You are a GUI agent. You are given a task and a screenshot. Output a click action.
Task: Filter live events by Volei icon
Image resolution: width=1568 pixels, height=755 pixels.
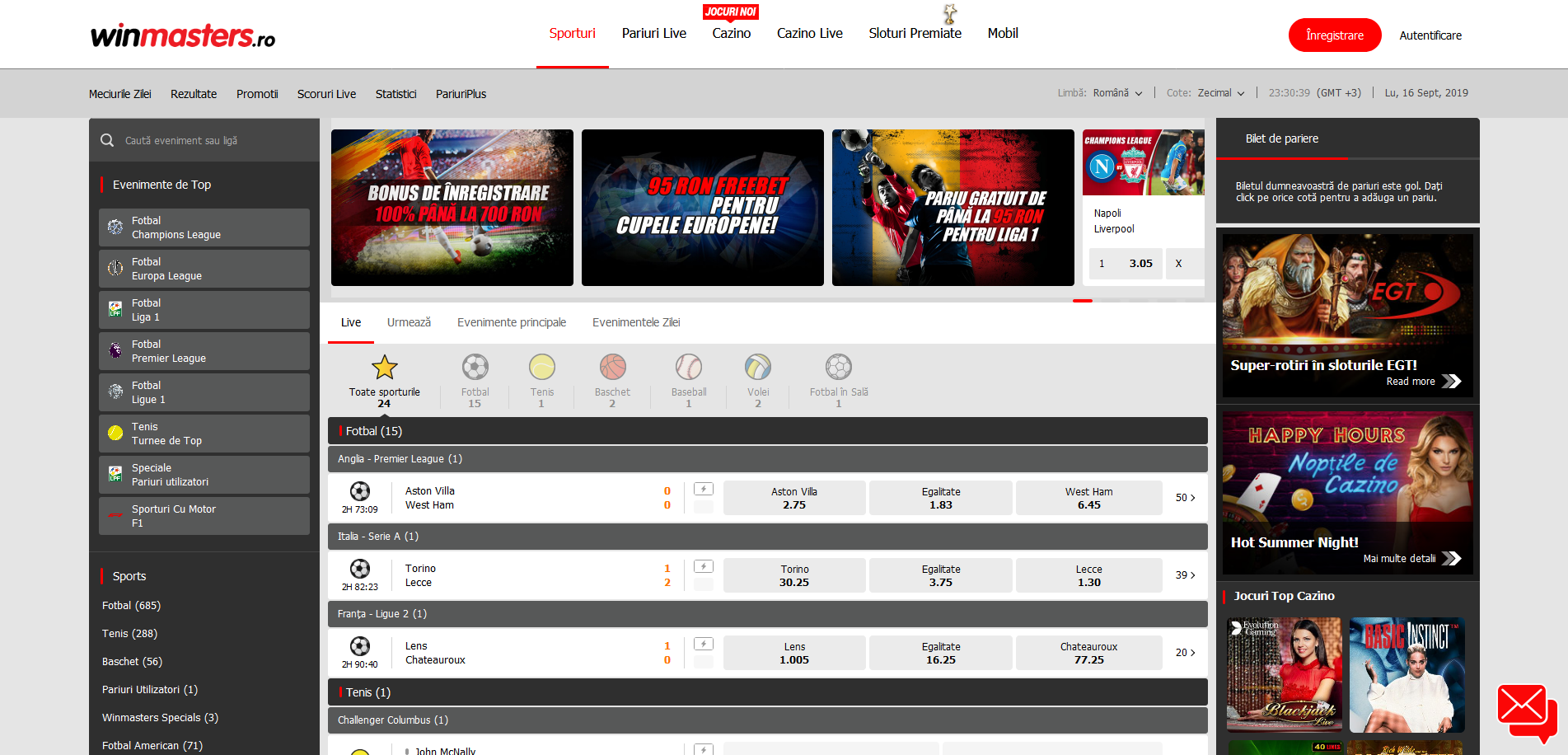coord(757,367)
